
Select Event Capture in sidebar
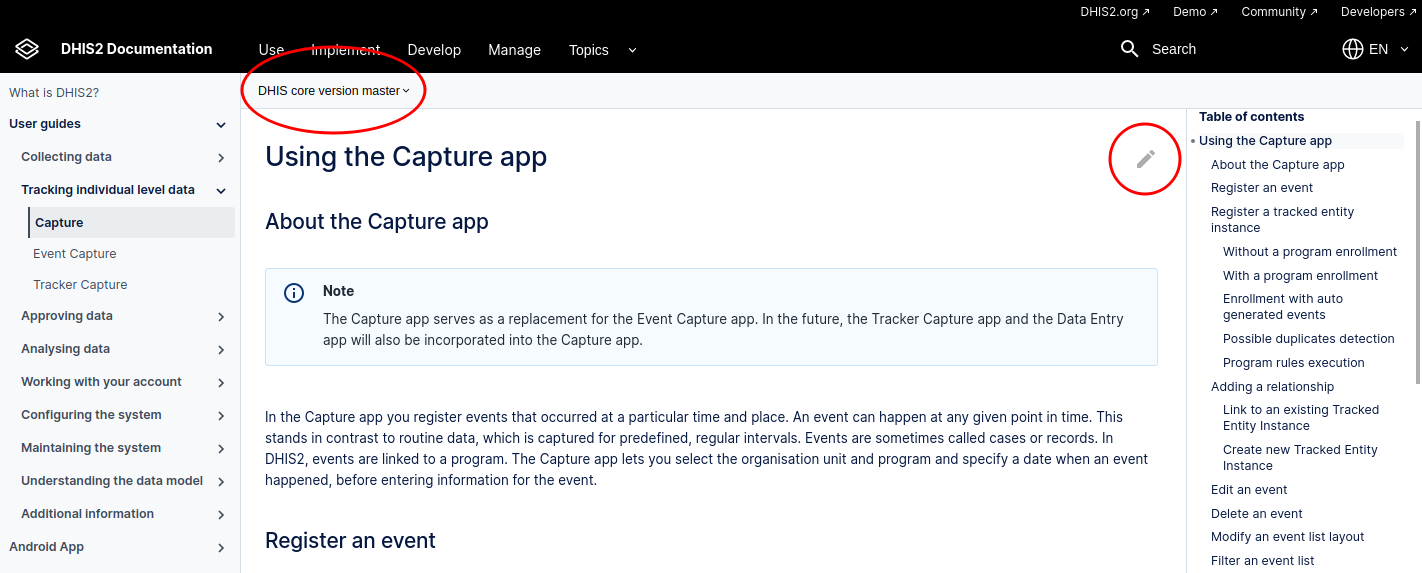75,254
